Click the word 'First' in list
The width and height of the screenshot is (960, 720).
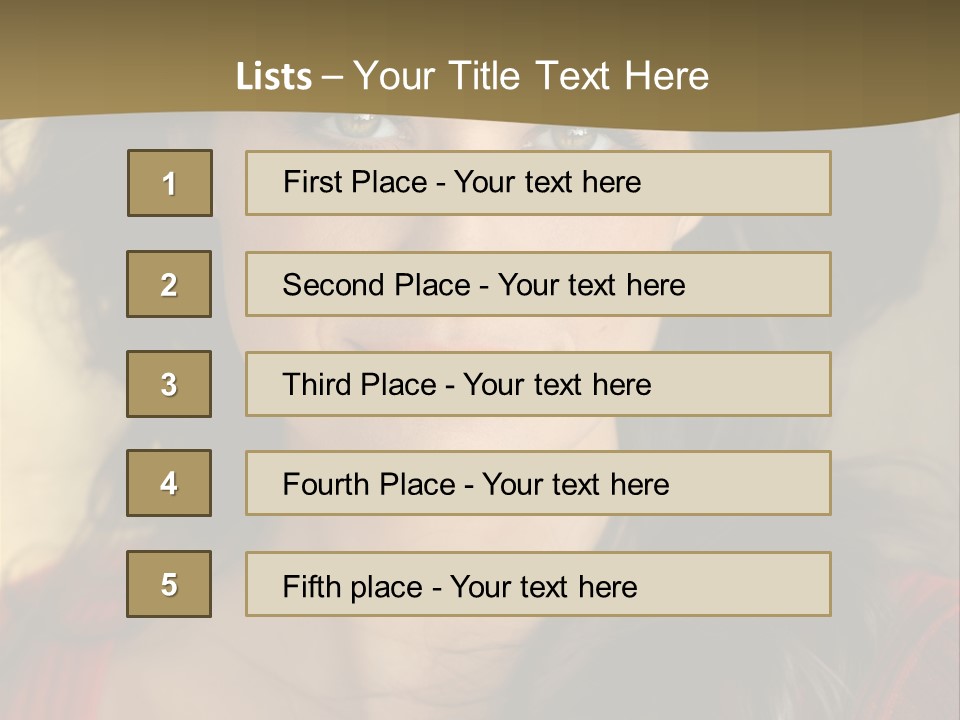click(312, 182)
